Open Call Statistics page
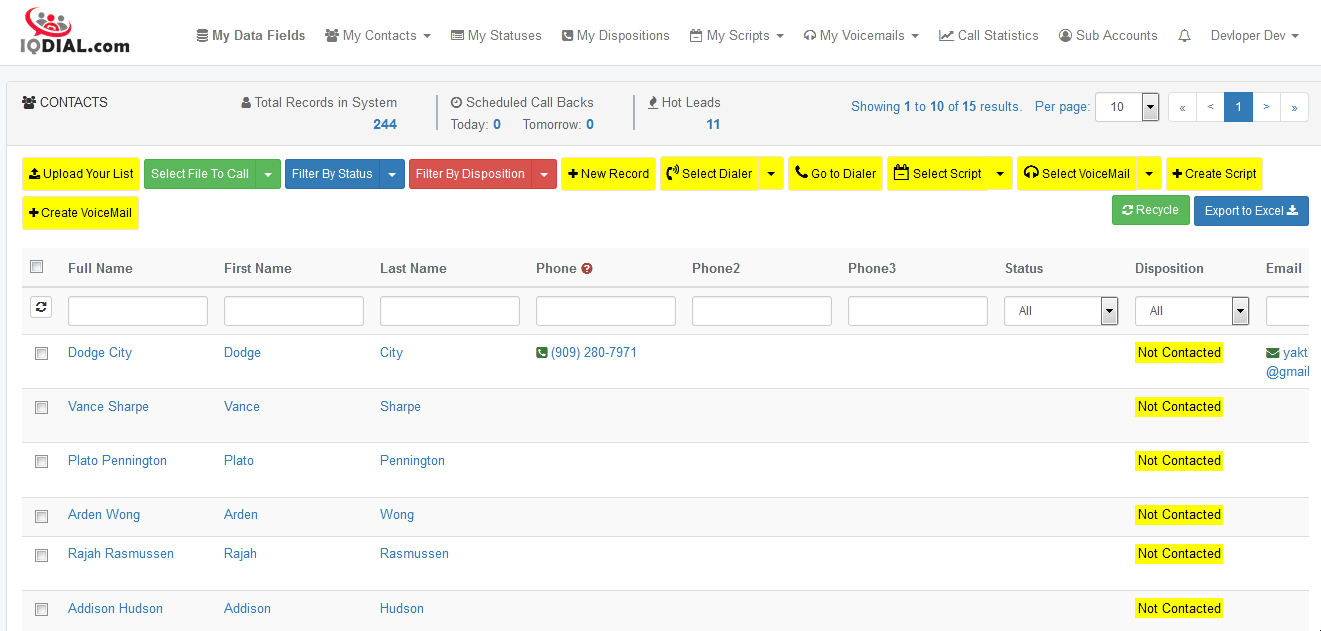 click(x=989, y=35)
